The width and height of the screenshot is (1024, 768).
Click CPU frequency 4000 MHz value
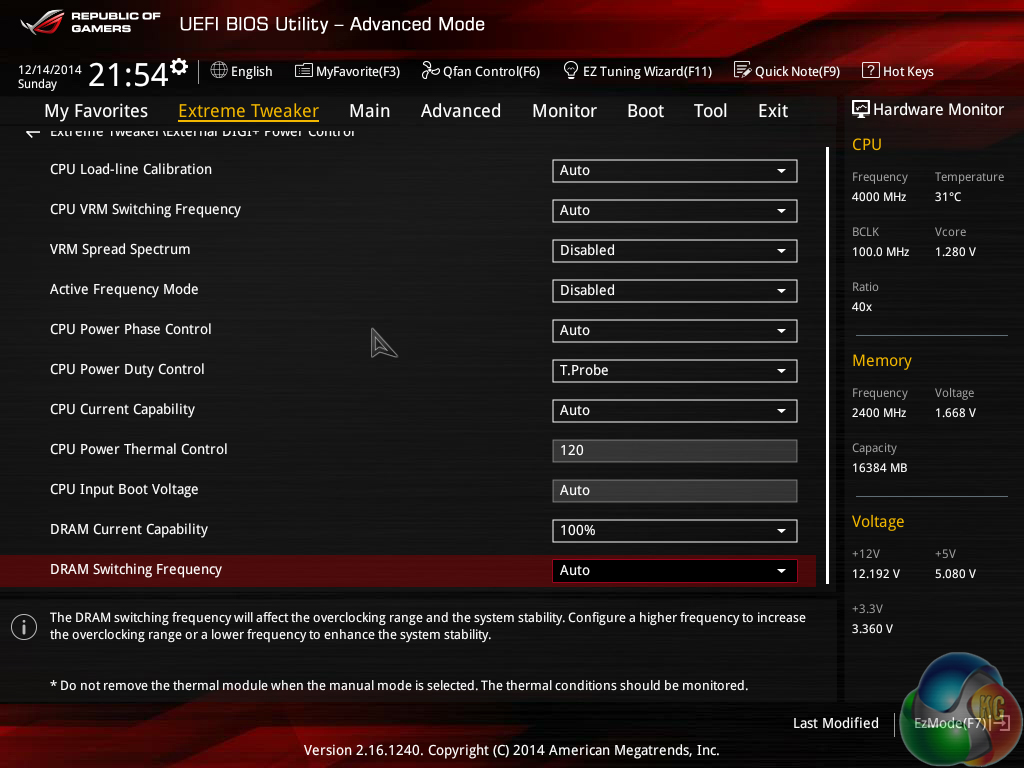pyautogui.click(x=878, y=197)
